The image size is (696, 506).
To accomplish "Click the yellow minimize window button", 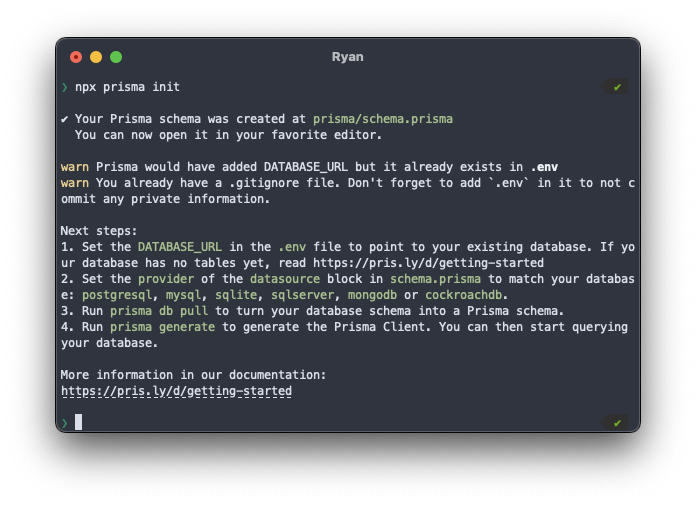I will [96, 57].
